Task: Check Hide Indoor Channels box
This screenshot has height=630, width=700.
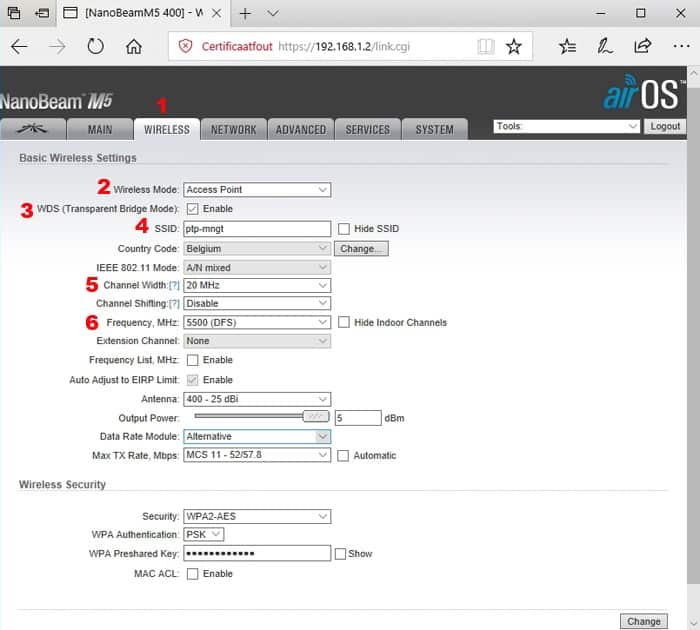Action: point(344,322)
